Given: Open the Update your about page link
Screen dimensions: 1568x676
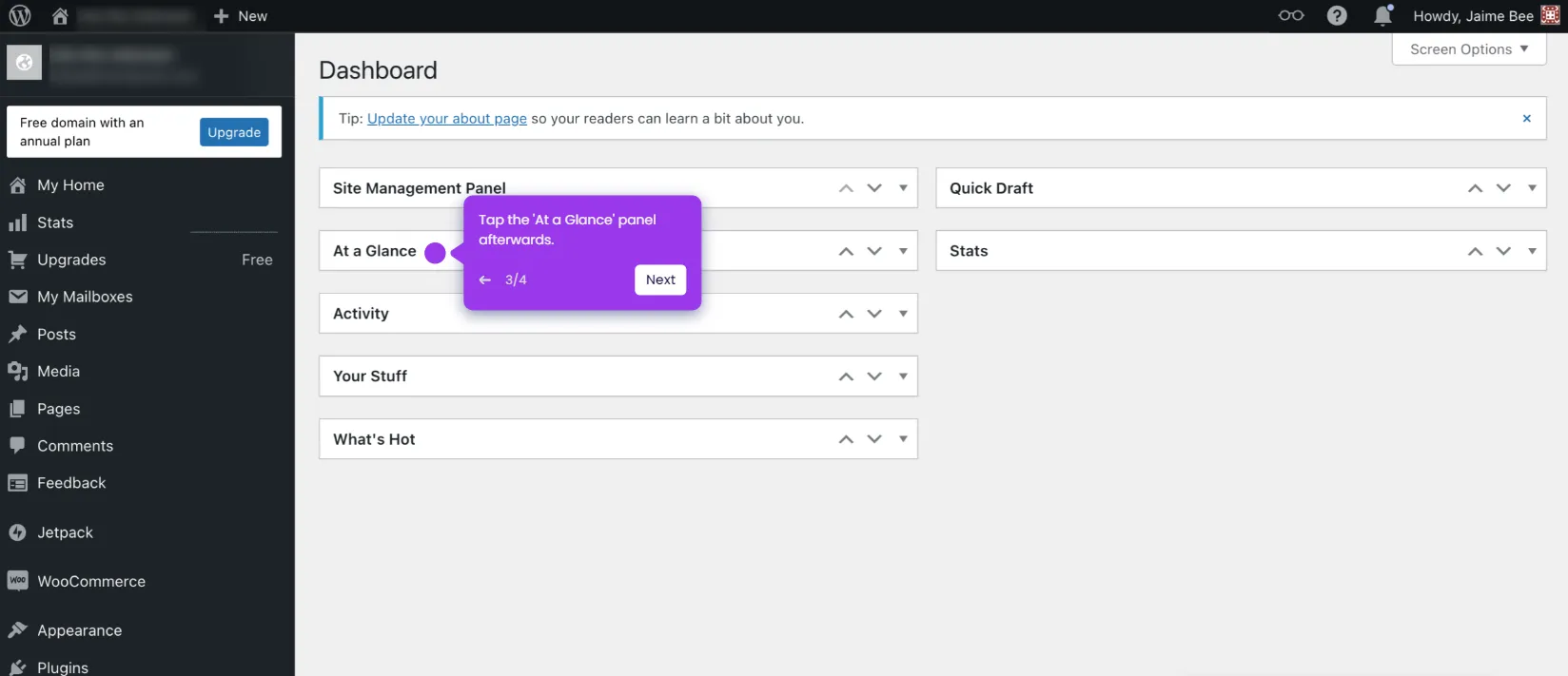Looking at the screenshot, I should coord(447,119).
